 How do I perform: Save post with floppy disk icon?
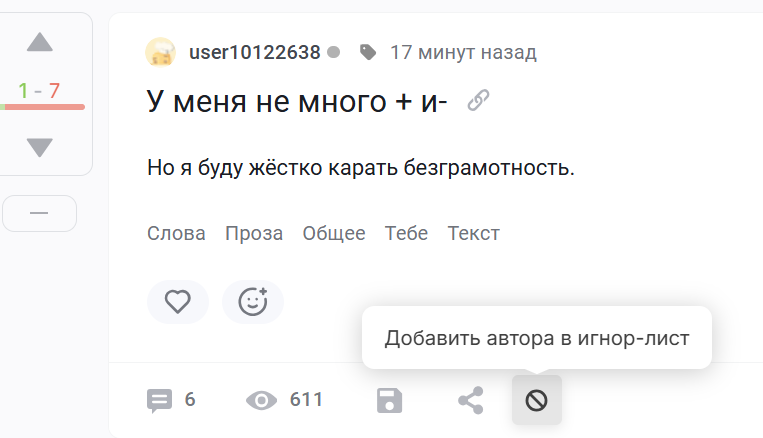(x=389, y=401)
